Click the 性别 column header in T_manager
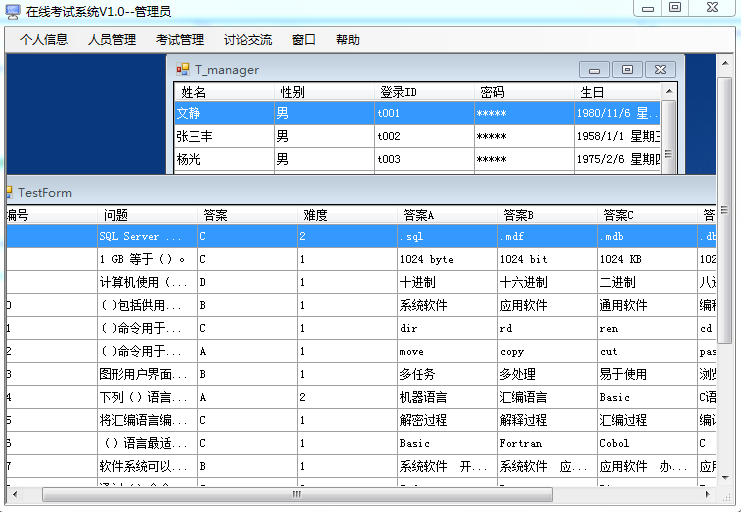 [x=324, y=92]
